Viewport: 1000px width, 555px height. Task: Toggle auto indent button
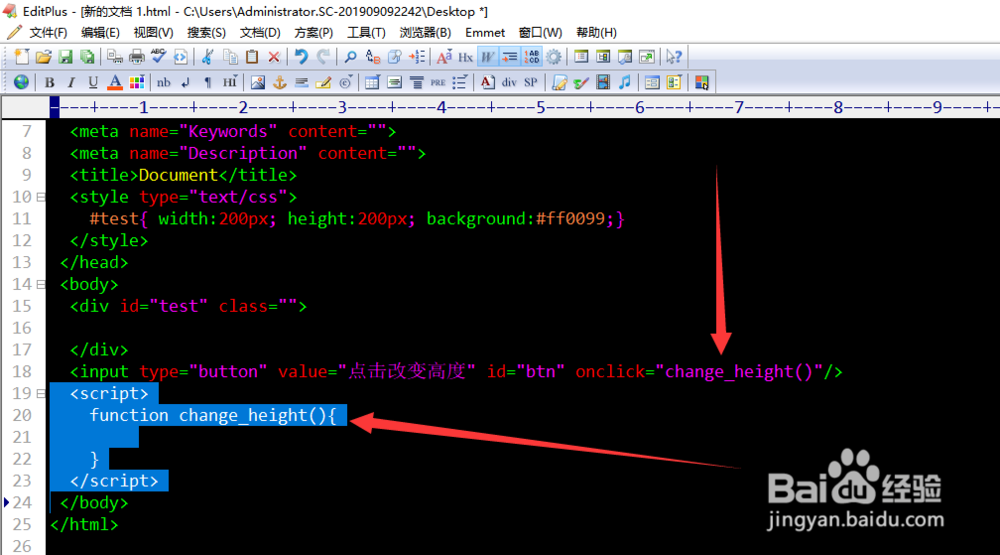(x=509, y=57)
